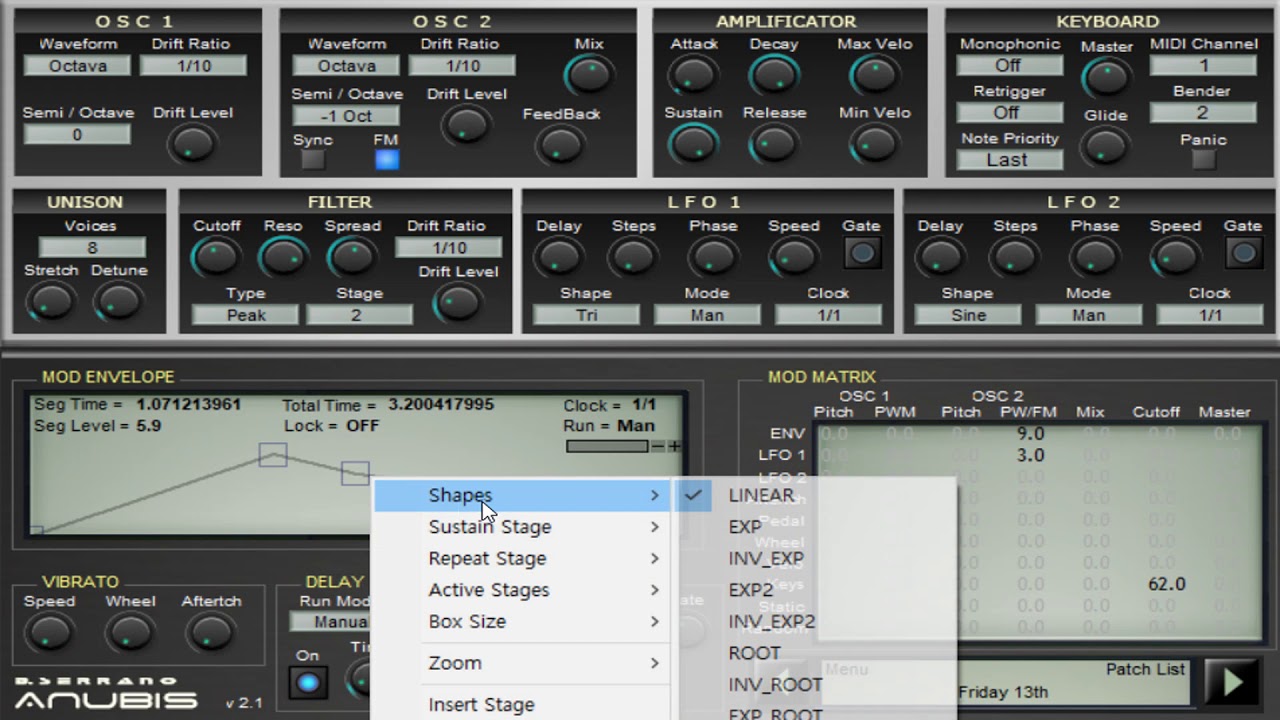Viewport: 1280px width, 720px height.
Task: Open the Note Priority Last selector
Action: [1008, 159]
